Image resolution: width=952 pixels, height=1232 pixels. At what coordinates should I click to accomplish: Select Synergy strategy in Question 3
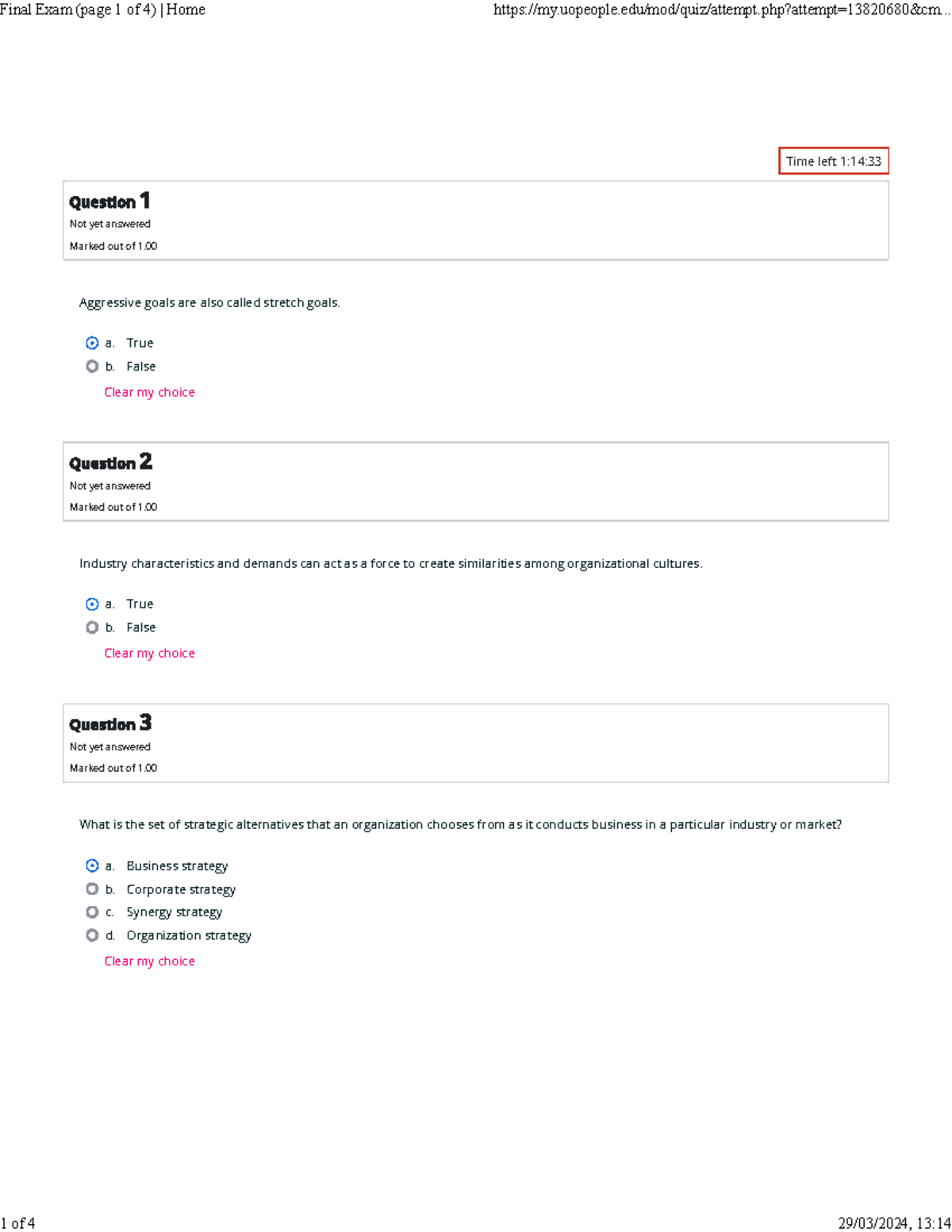[92, 912]
